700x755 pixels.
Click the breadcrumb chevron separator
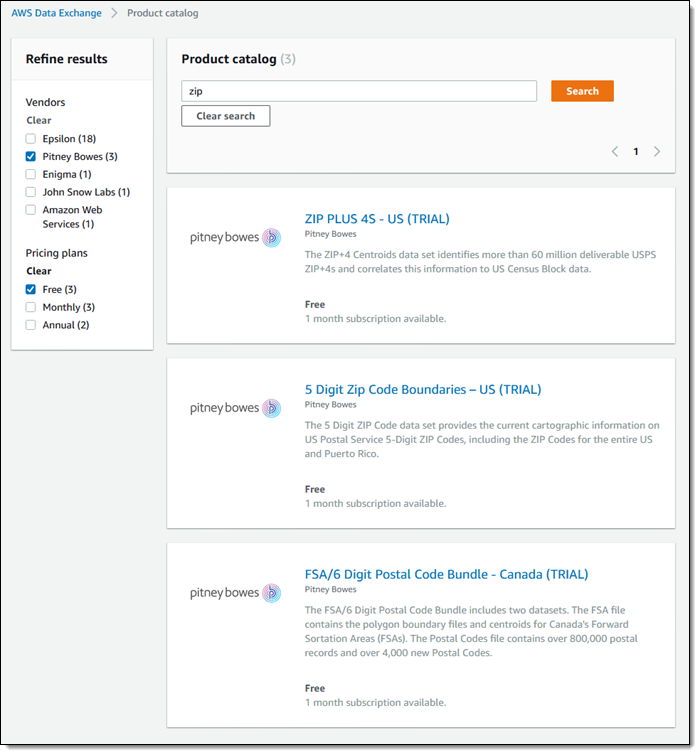point(114,14)
